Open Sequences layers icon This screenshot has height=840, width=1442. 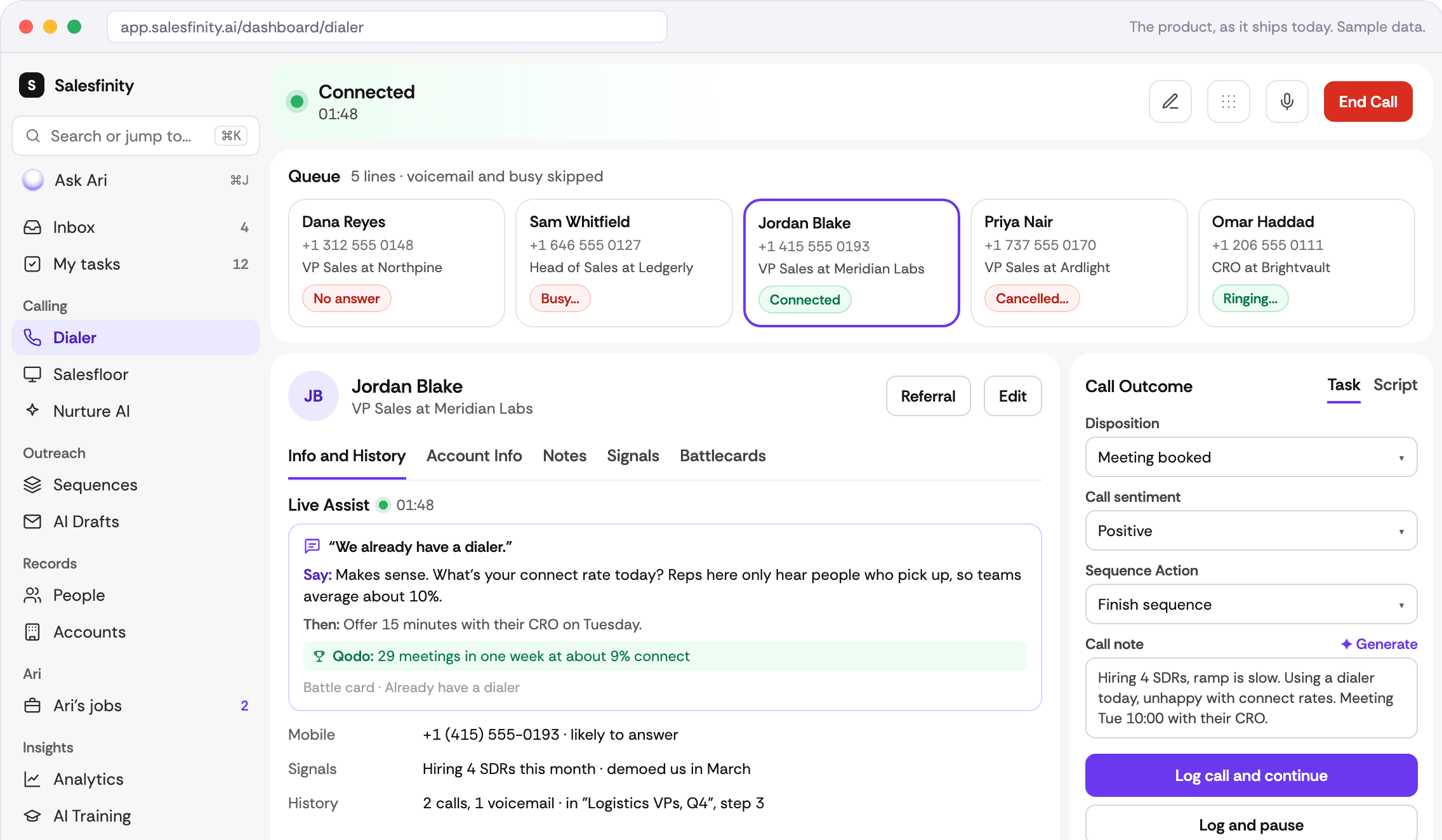[32, 485]
